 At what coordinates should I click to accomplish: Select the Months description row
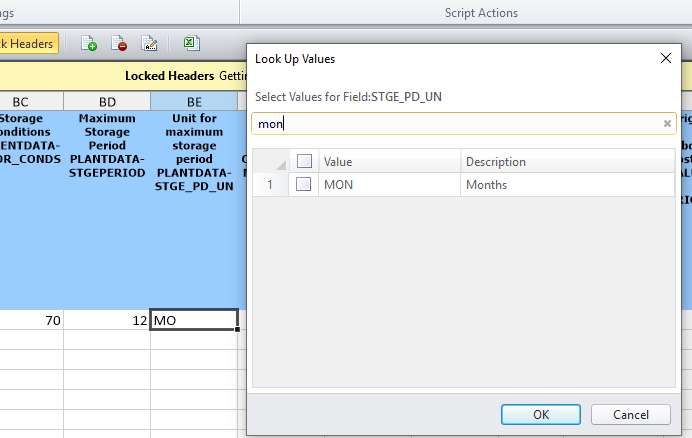565,184
